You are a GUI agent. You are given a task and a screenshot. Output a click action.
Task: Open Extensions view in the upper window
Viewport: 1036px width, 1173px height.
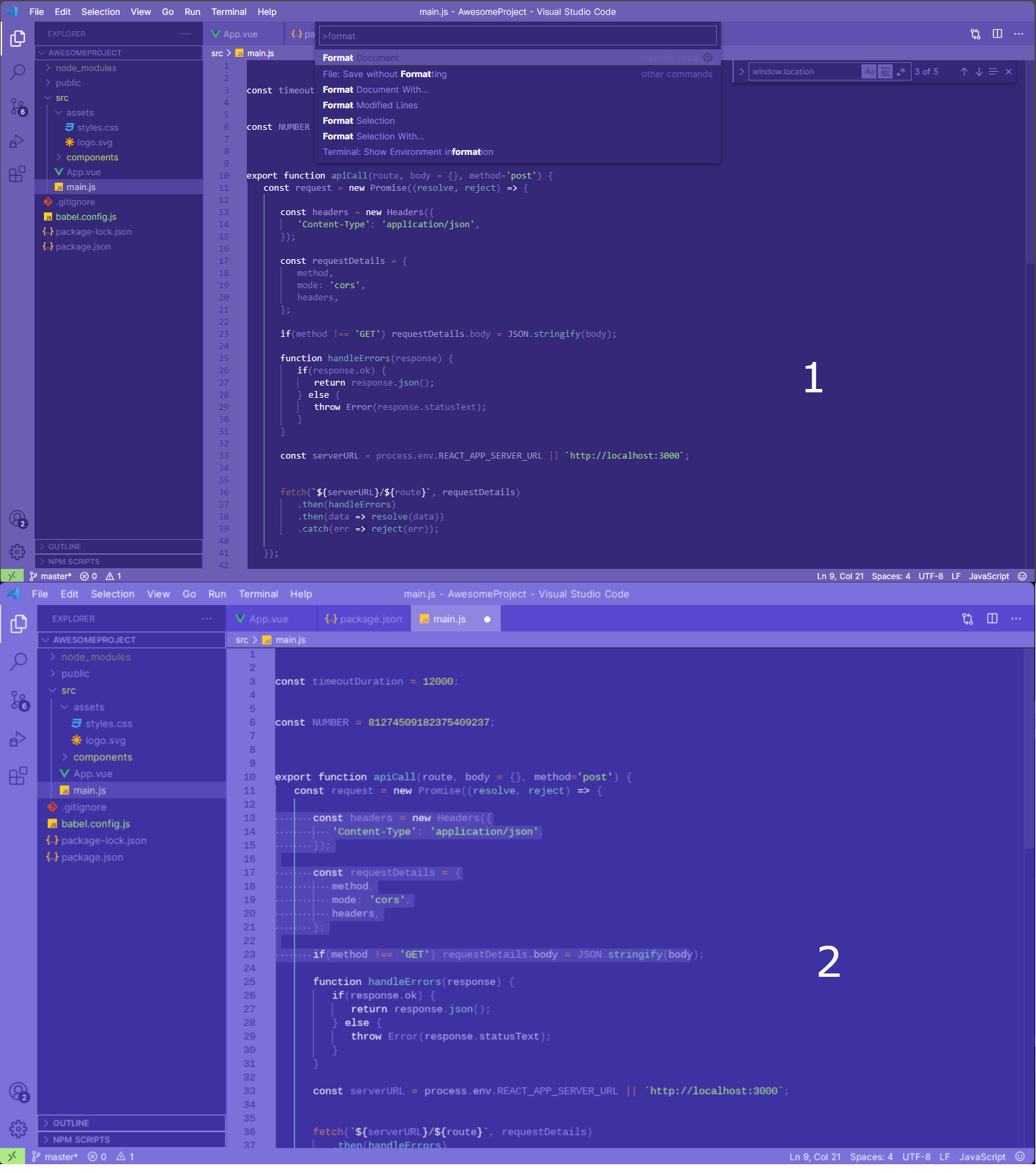point(18,175)
